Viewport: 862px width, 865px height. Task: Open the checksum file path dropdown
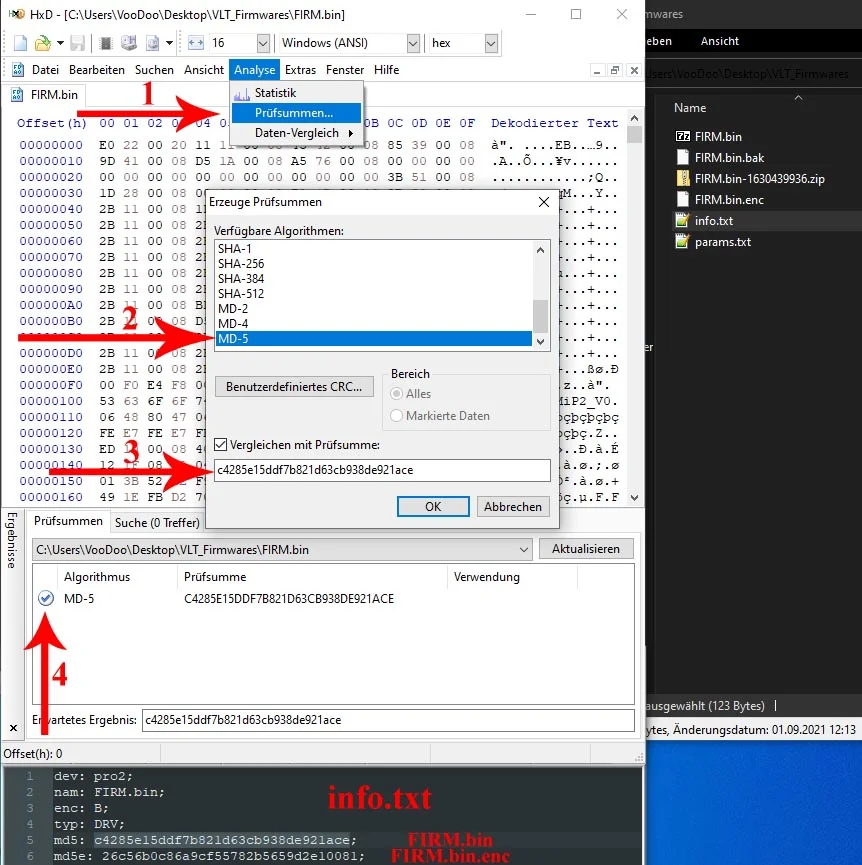coord(525,549)
